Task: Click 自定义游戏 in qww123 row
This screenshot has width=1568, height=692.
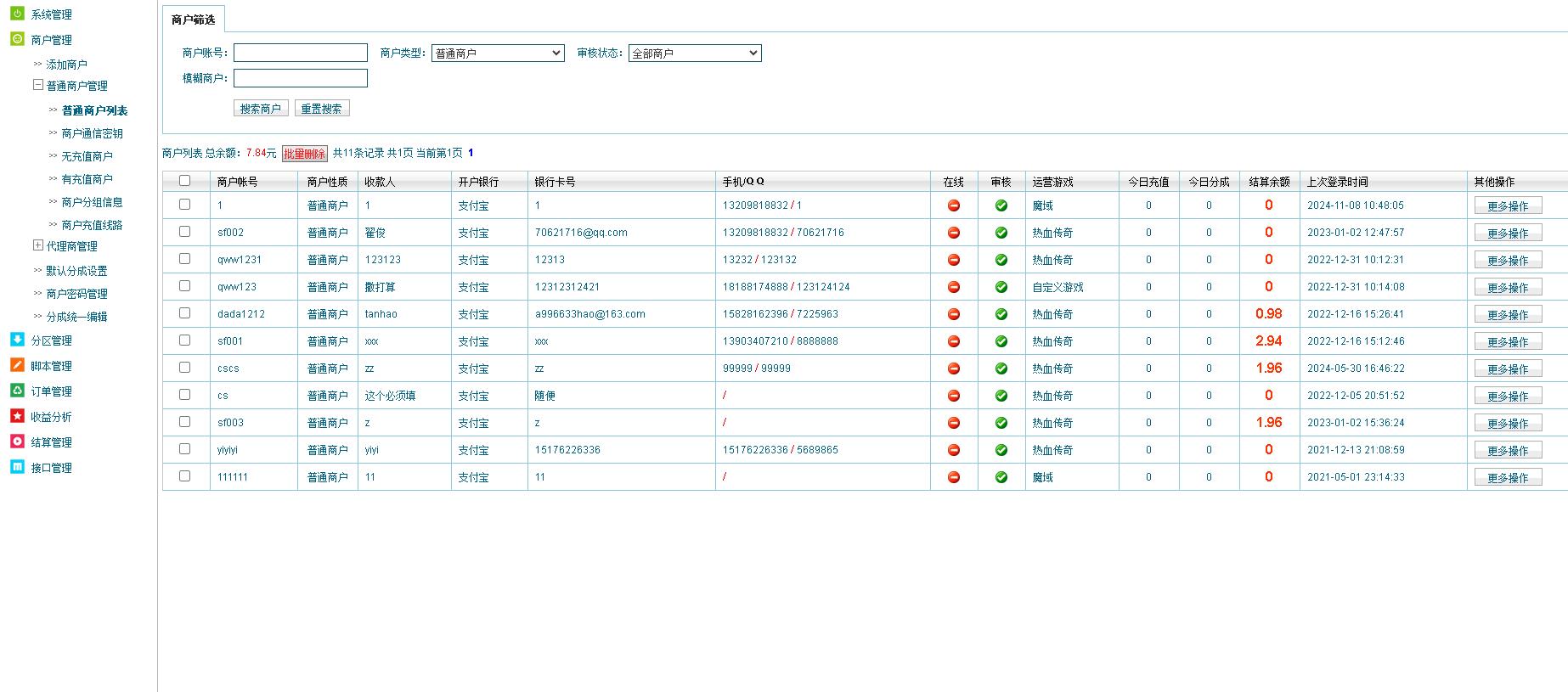Action: pyautogui.click(x=1058, y=287)
